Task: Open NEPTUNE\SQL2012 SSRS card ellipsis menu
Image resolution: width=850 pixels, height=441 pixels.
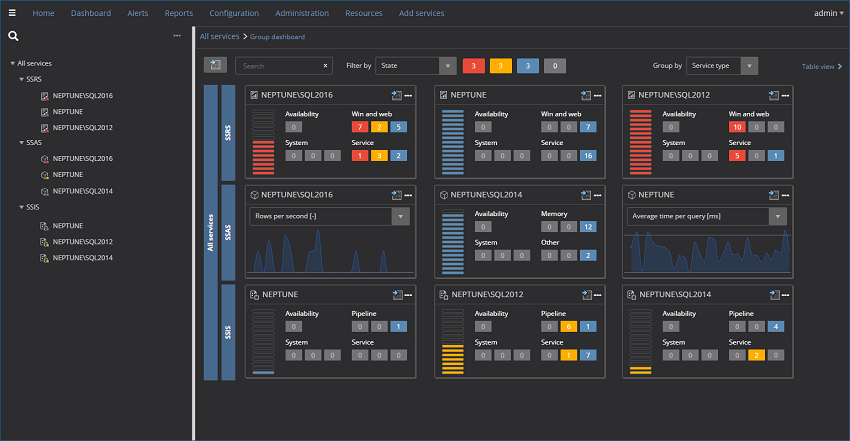Action: 785,96
